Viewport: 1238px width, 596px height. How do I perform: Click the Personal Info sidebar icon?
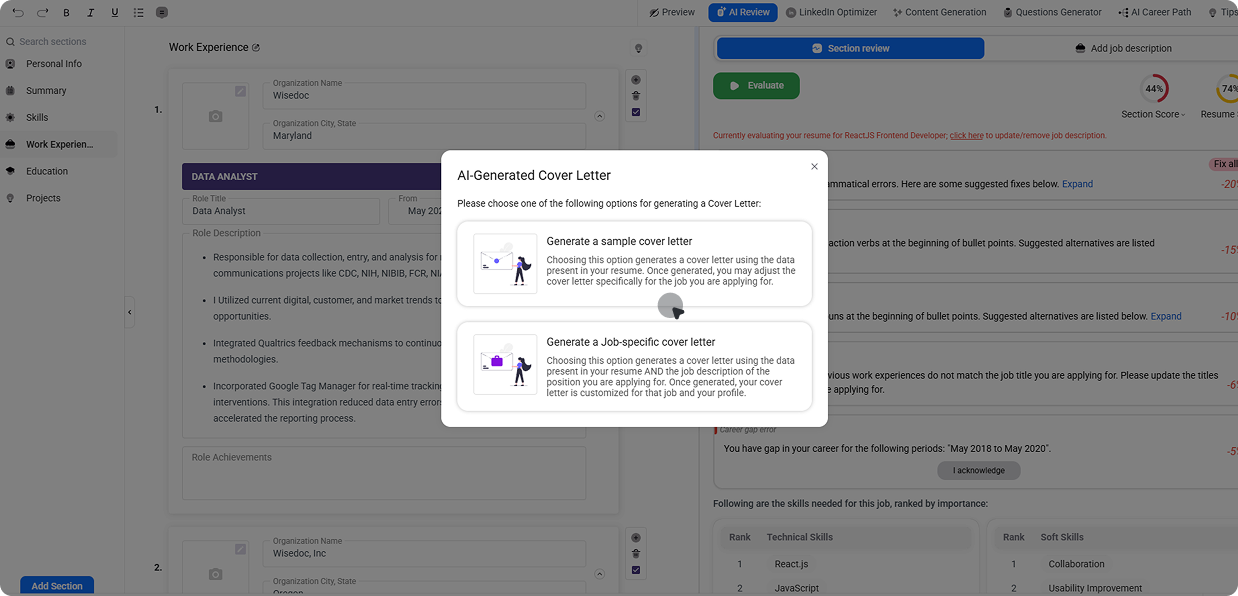click(x=10, y=64)
